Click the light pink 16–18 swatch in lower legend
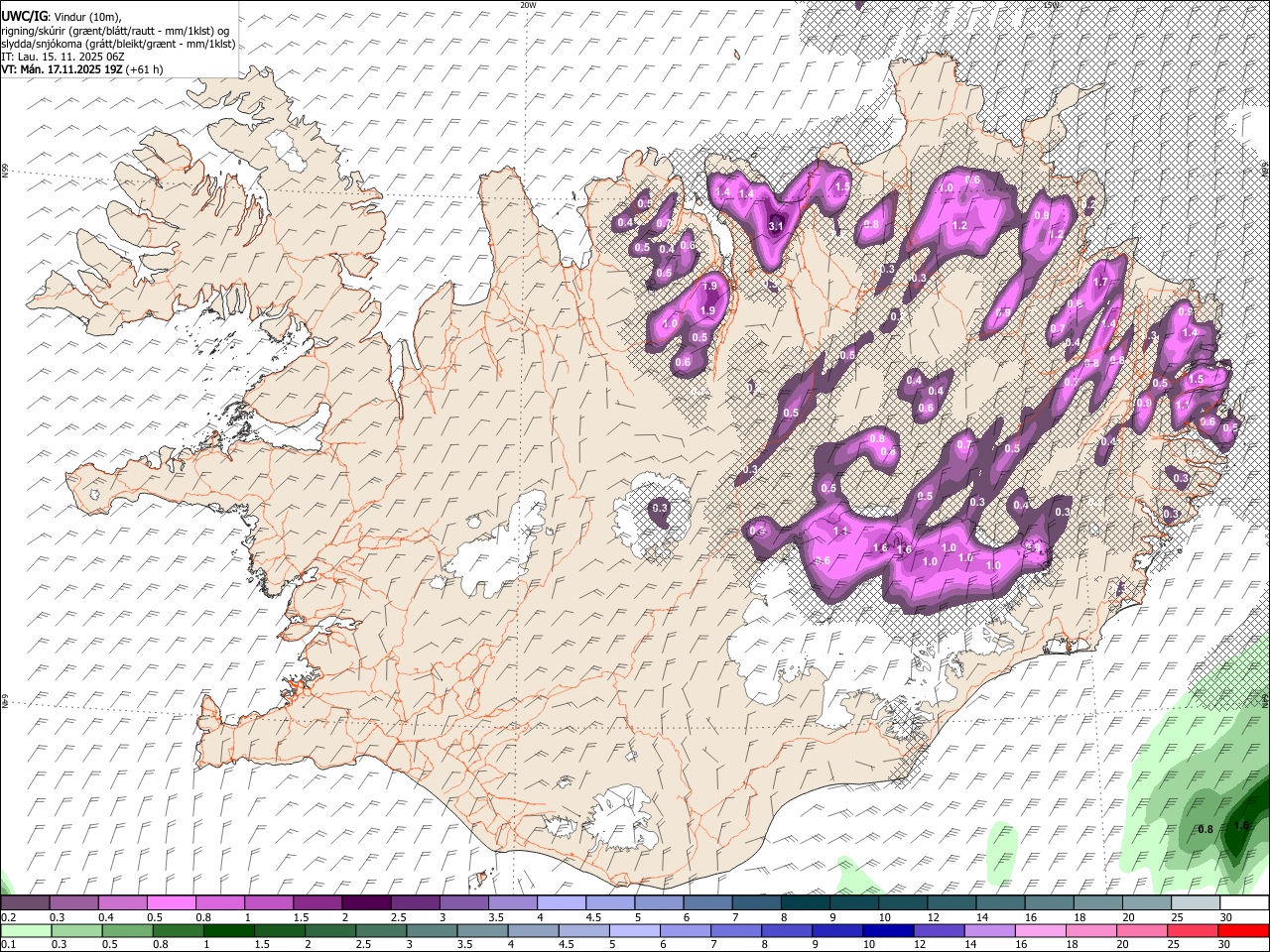 coord(1040,930)
